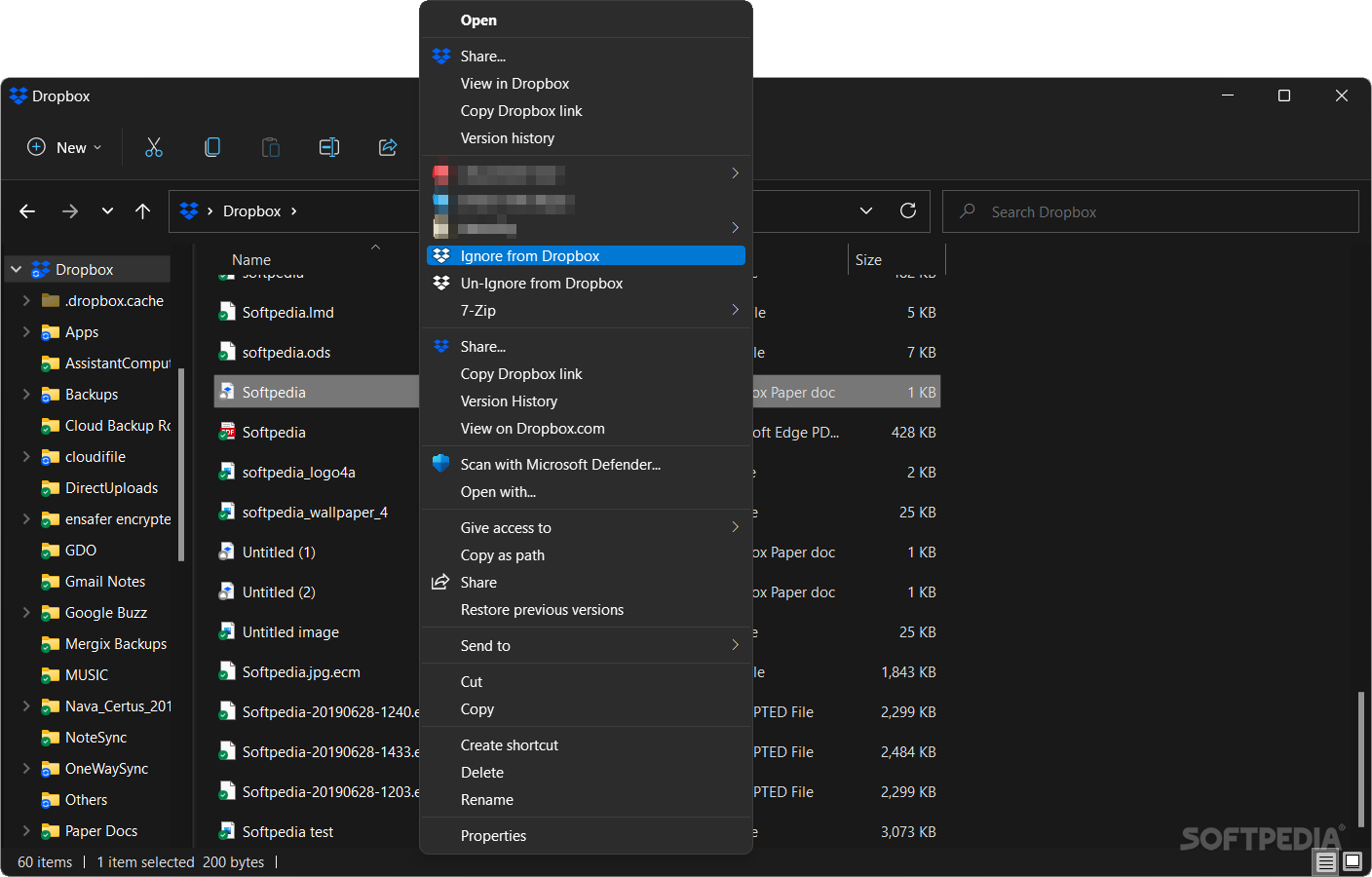
Task: Open Give access to submenu
Action: coord(586,527)
